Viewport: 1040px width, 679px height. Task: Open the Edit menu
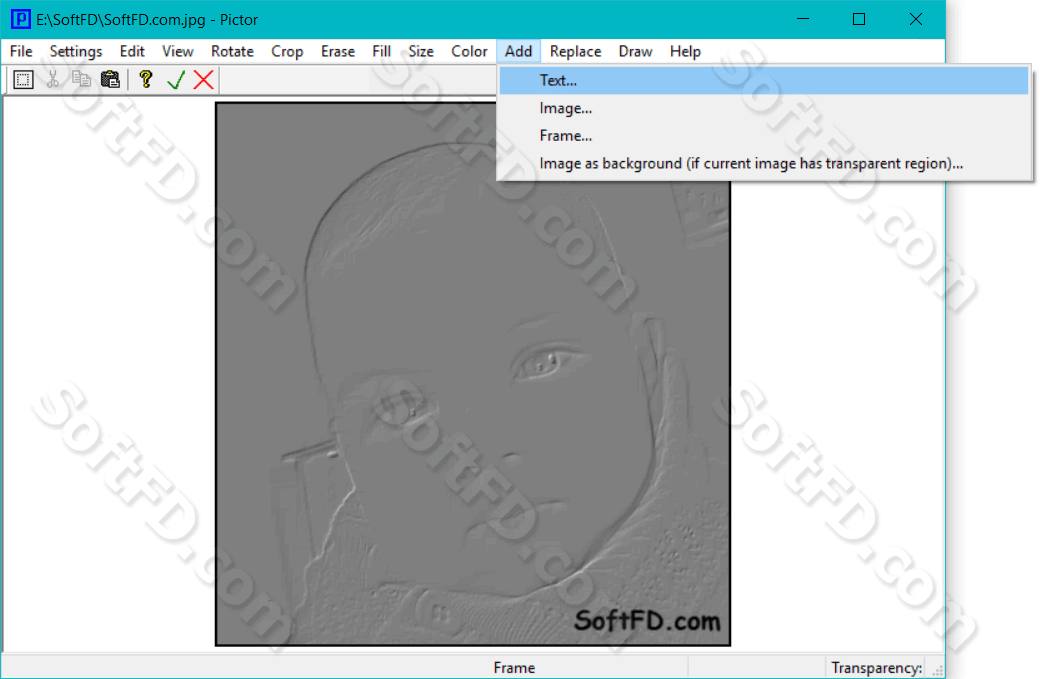[132, 51]
